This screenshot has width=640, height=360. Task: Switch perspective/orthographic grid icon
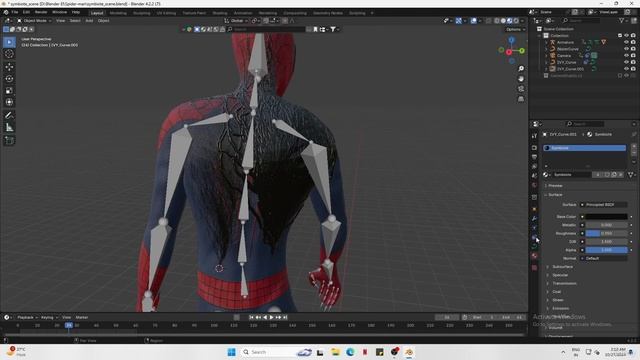click(521, 99)
